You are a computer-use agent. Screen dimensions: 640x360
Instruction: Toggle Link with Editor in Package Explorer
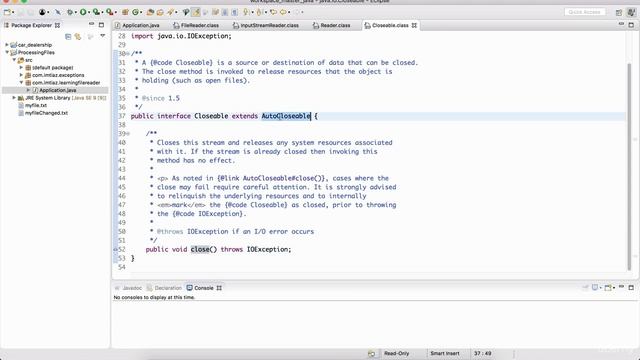(x=78, y=37)
